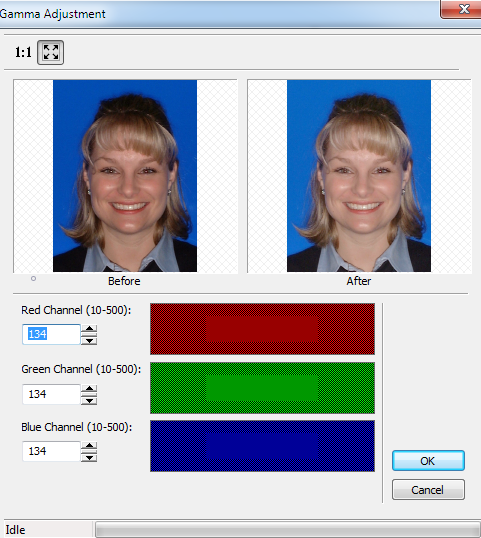Image resolution: width=481 pixels, height=538 pixels.
Task: Click the blue gamma calibration swatch
Action: coord(262,446)
